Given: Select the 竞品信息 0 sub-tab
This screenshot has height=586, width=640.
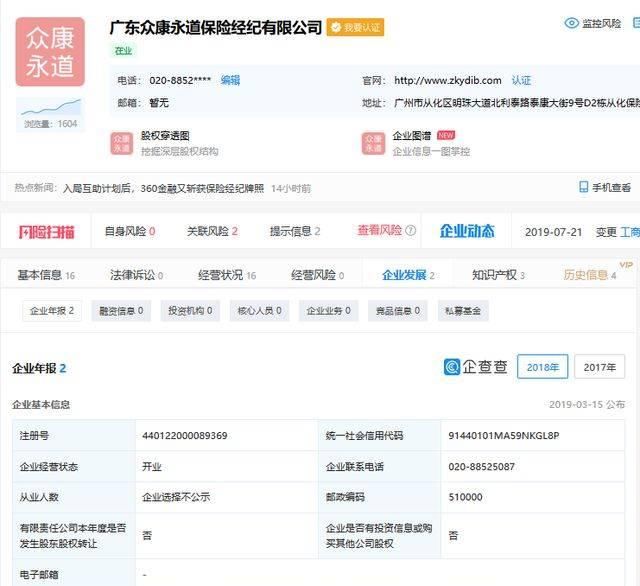Looking at the screenshot, I should 398,311.
